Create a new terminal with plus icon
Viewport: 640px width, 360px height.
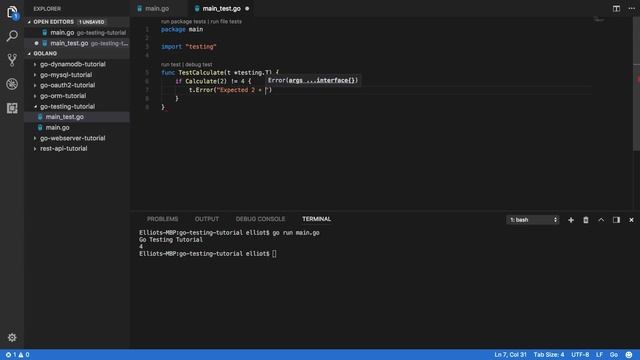571,220
